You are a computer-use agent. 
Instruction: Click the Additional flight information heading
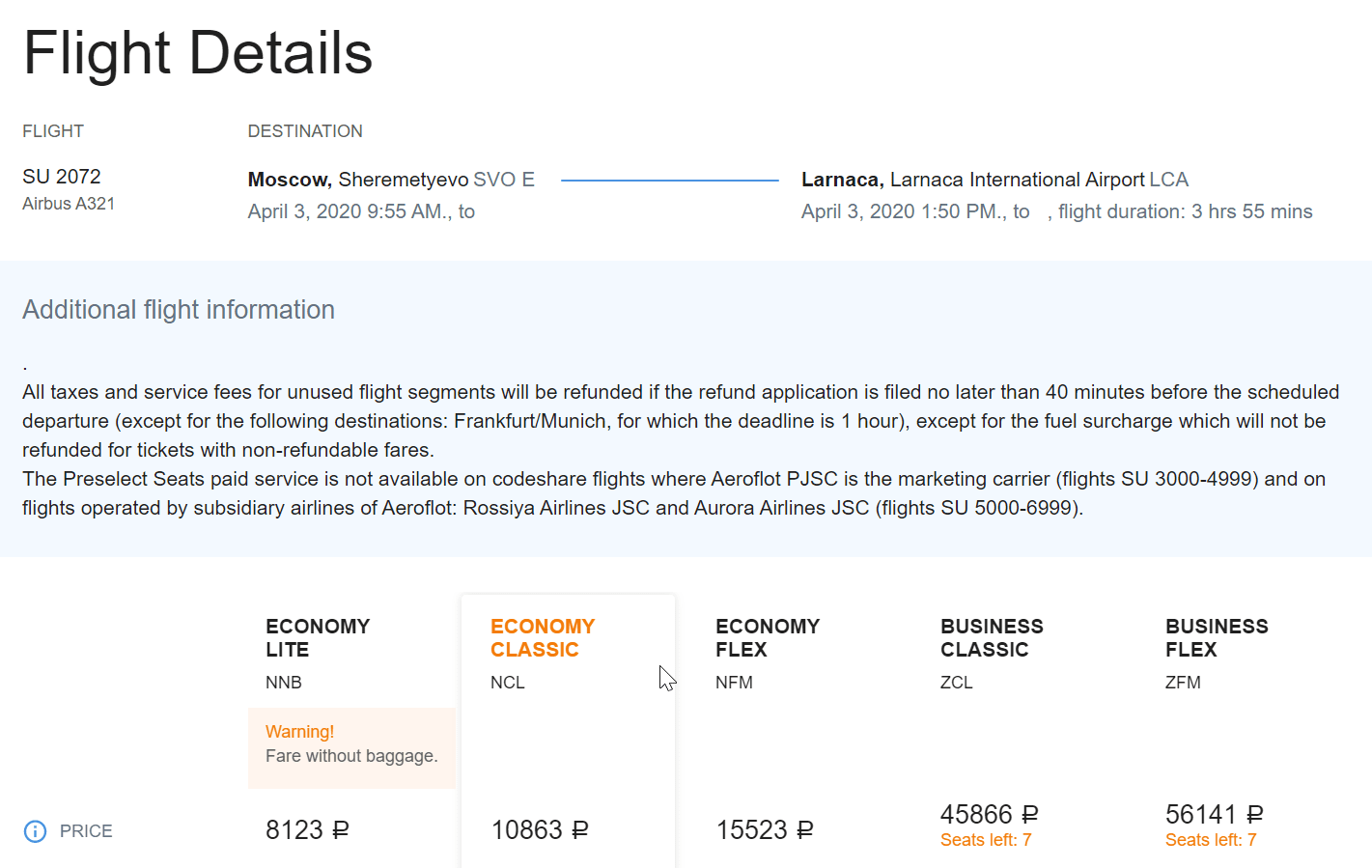coord(178,309)
